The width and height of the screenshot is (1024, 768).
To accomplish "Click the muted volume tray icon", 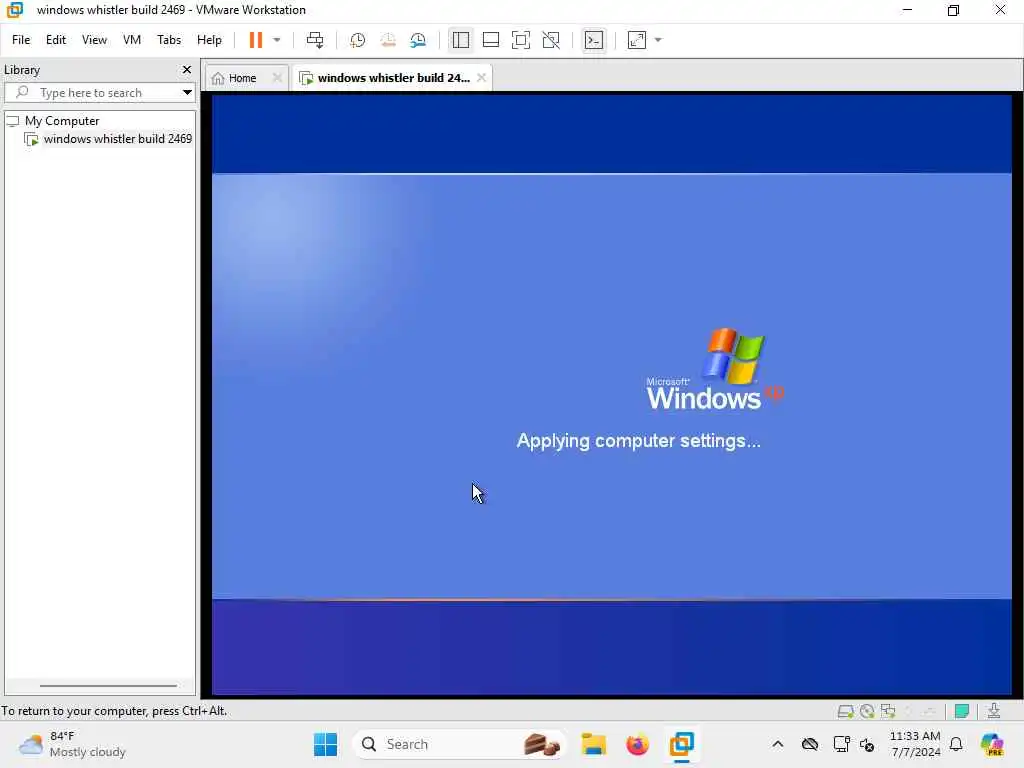I will (x=867, y=744).
